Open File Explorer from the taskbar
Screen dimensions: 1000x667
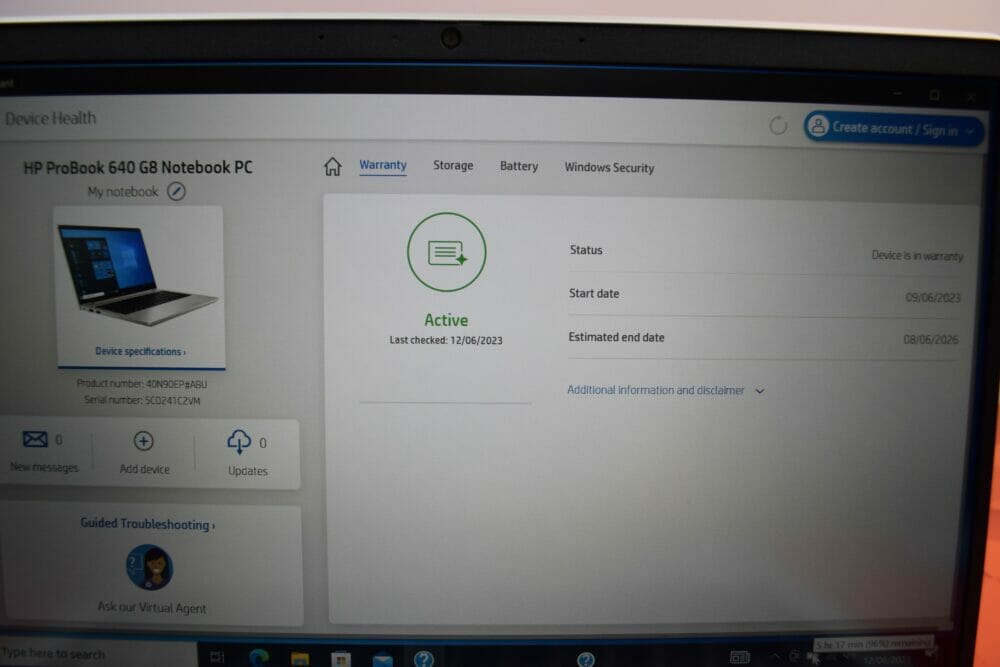pyautogui.click(x=300, y=658)
